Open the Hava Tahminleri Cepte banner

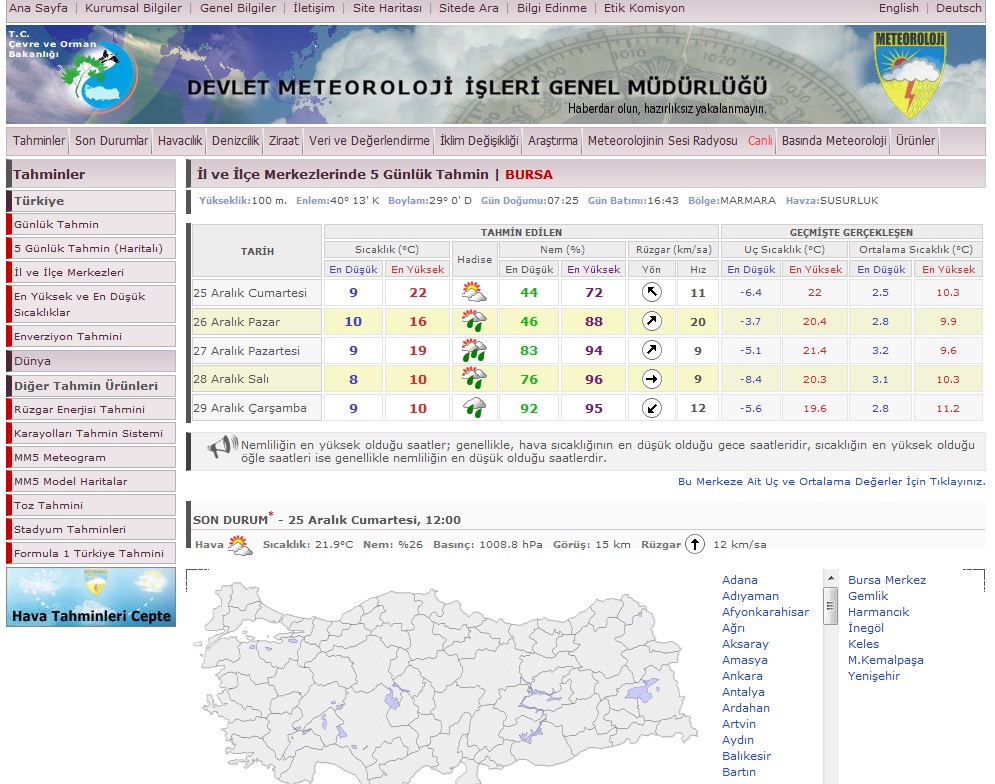pyautogui.click(x=91, y=597)
